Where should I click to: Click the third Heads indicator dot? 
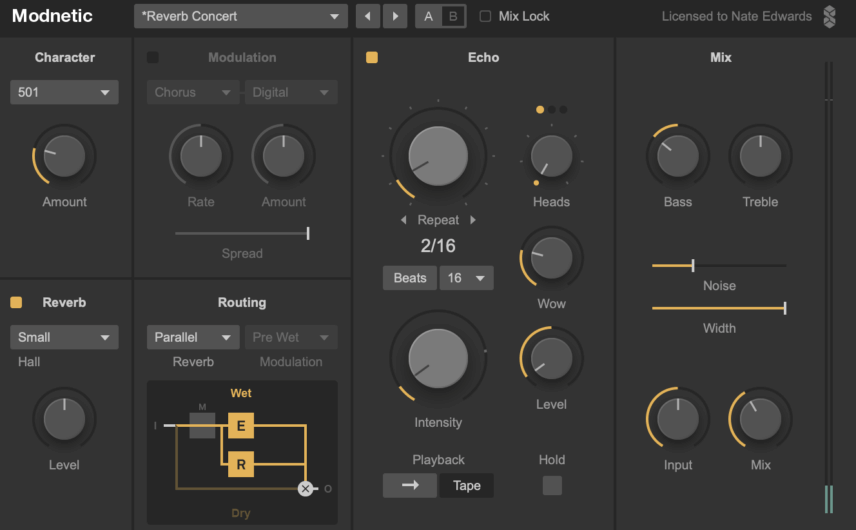click(x=563, y=110)
